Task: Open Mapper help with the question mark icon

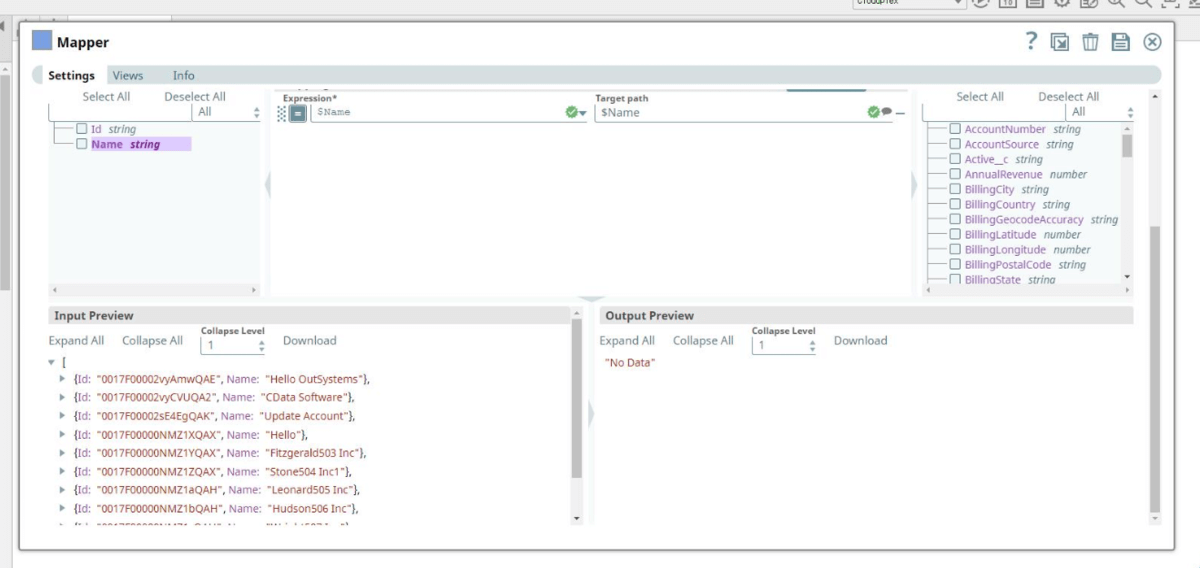Action: [1031, 41]
